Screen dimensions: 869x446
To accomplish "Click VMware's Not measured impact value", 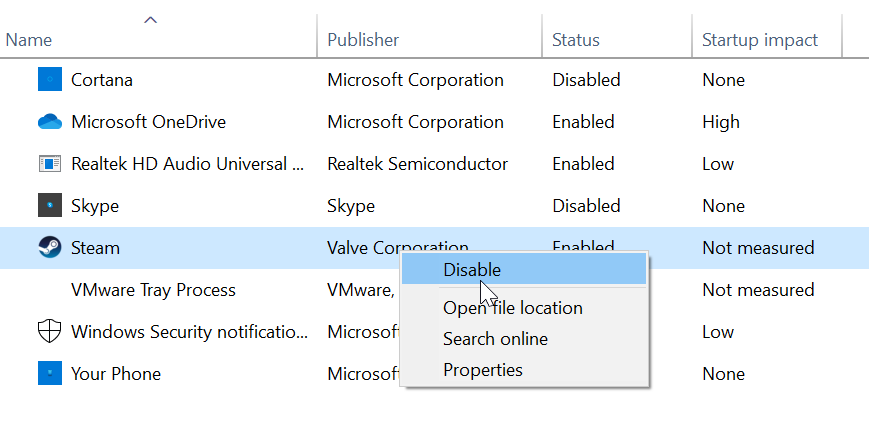I will (758, 290).
